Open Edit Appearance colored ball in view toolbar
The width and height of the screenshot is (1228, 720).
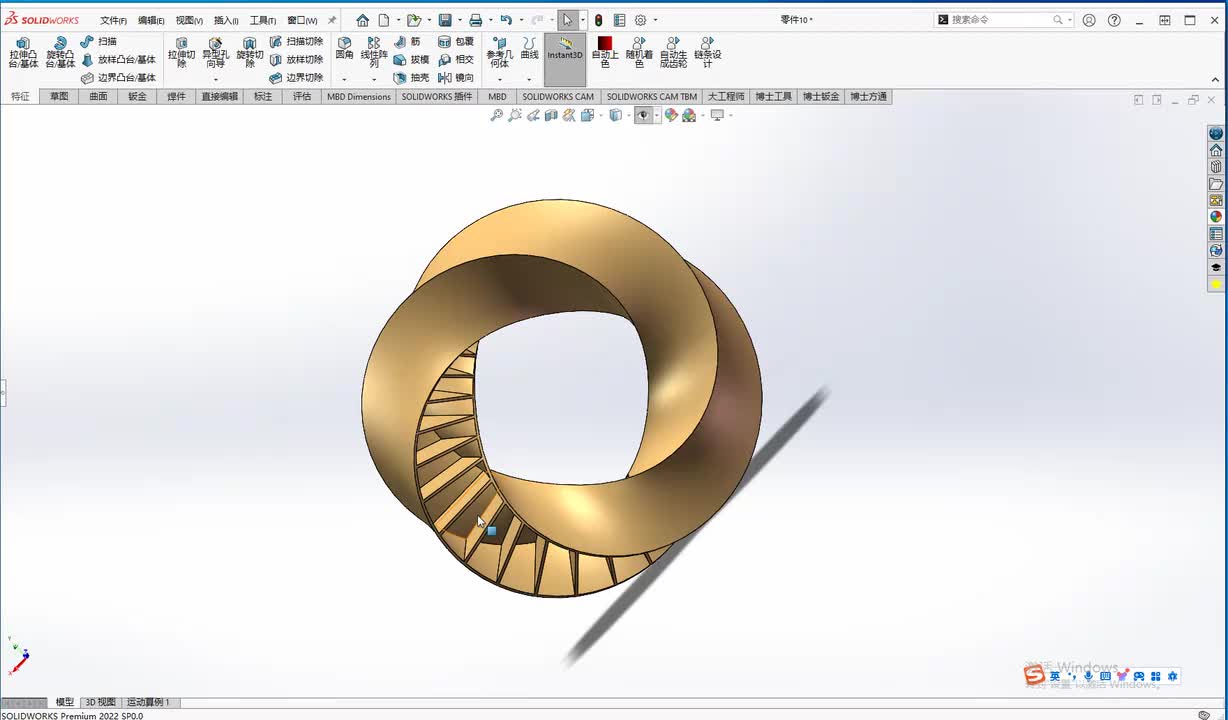(x=670, y=116)
